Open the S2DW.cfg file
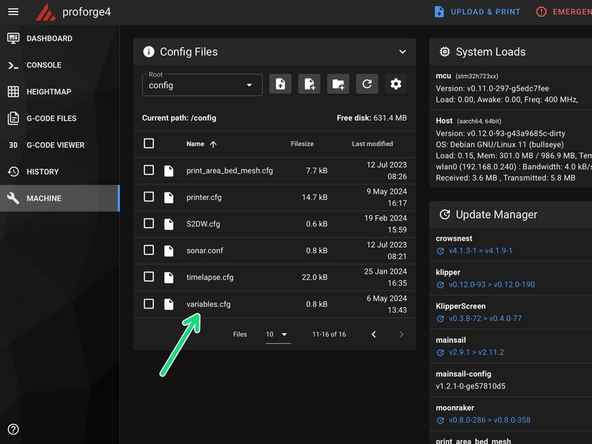The image size is (592, 444). coord(203,224)
